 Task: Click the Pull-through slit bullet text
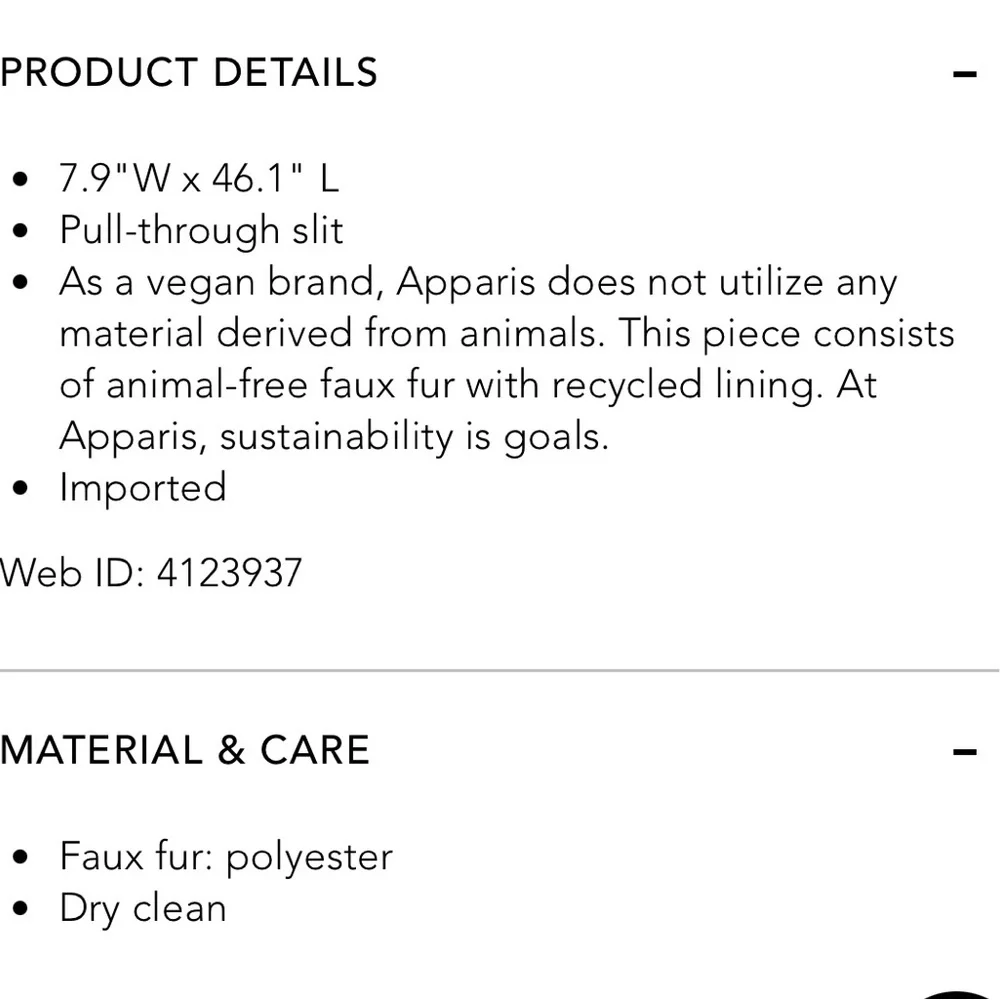(202, 230)
